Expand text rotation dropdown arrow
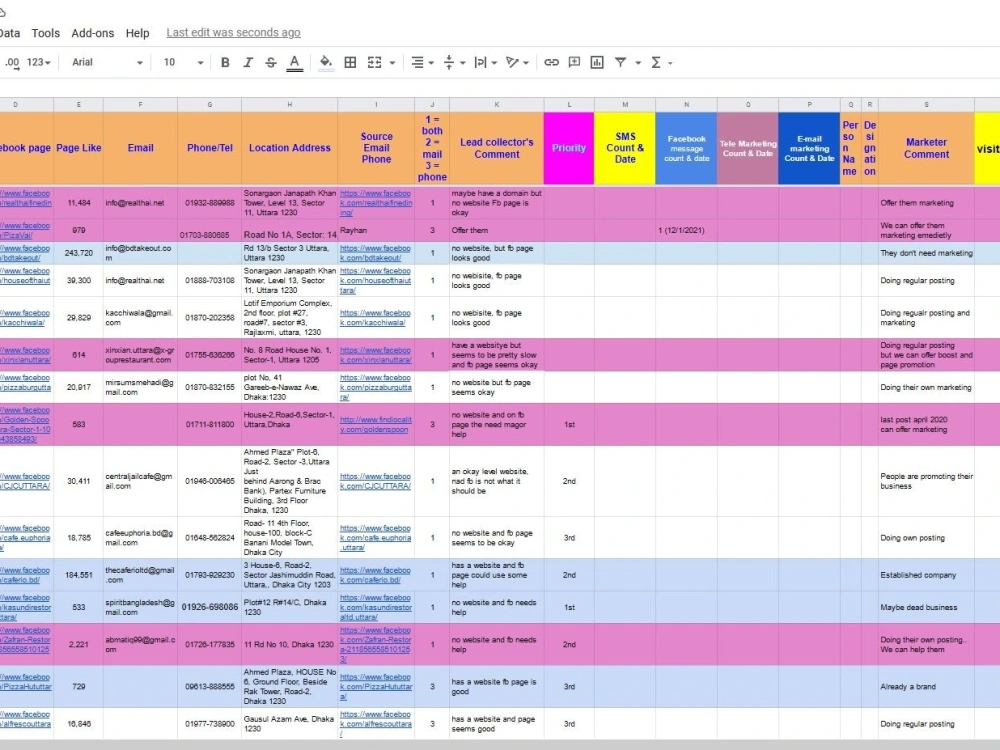The image size is (1000, 750). 526,62
